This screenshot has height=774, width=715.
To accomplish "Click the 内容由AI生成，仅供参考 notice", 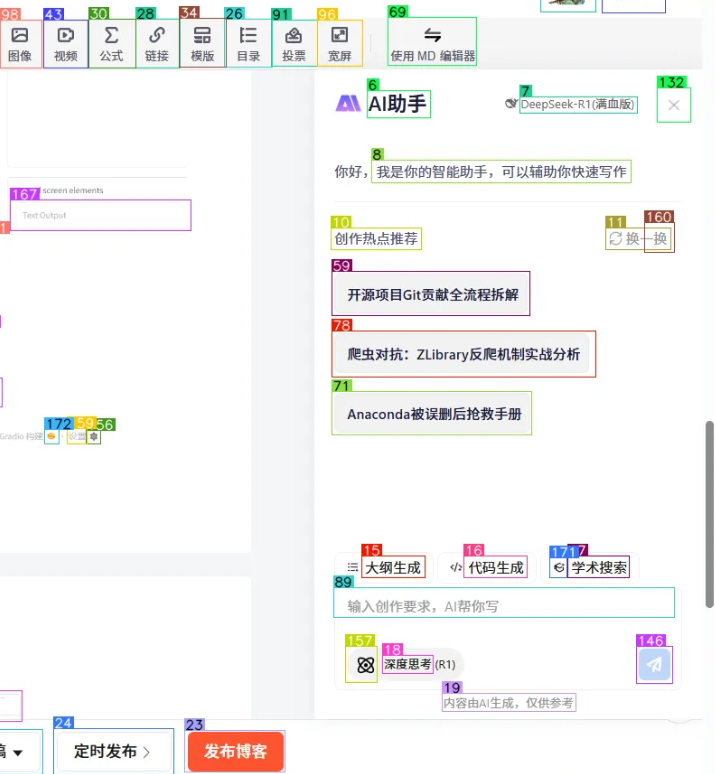I will pos(509,702).
